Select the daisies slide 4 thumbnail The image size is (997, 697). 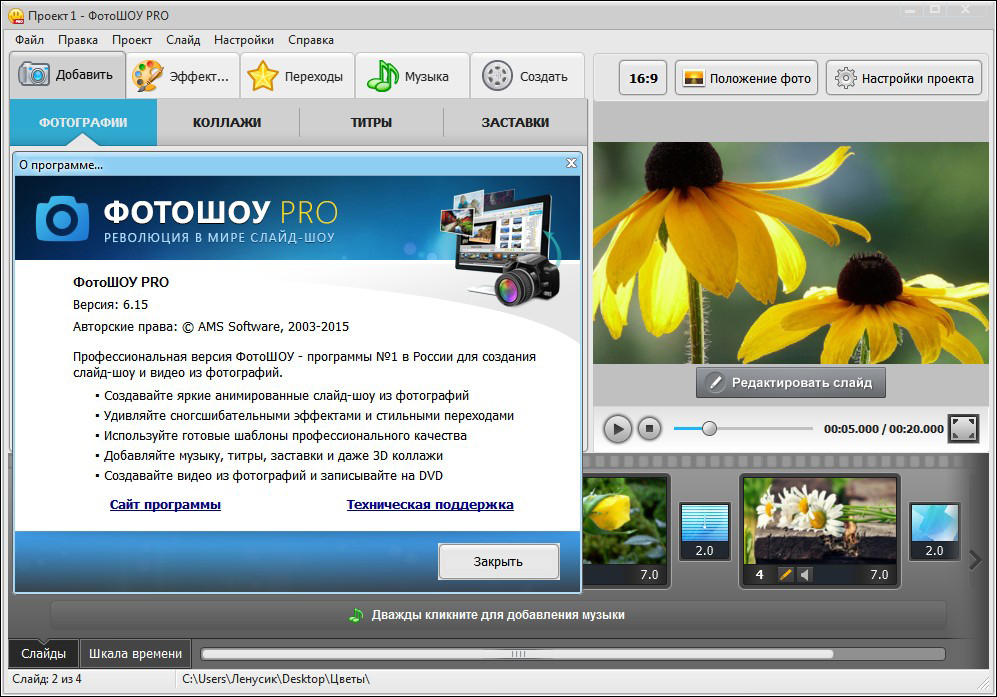tap(820, 520)
